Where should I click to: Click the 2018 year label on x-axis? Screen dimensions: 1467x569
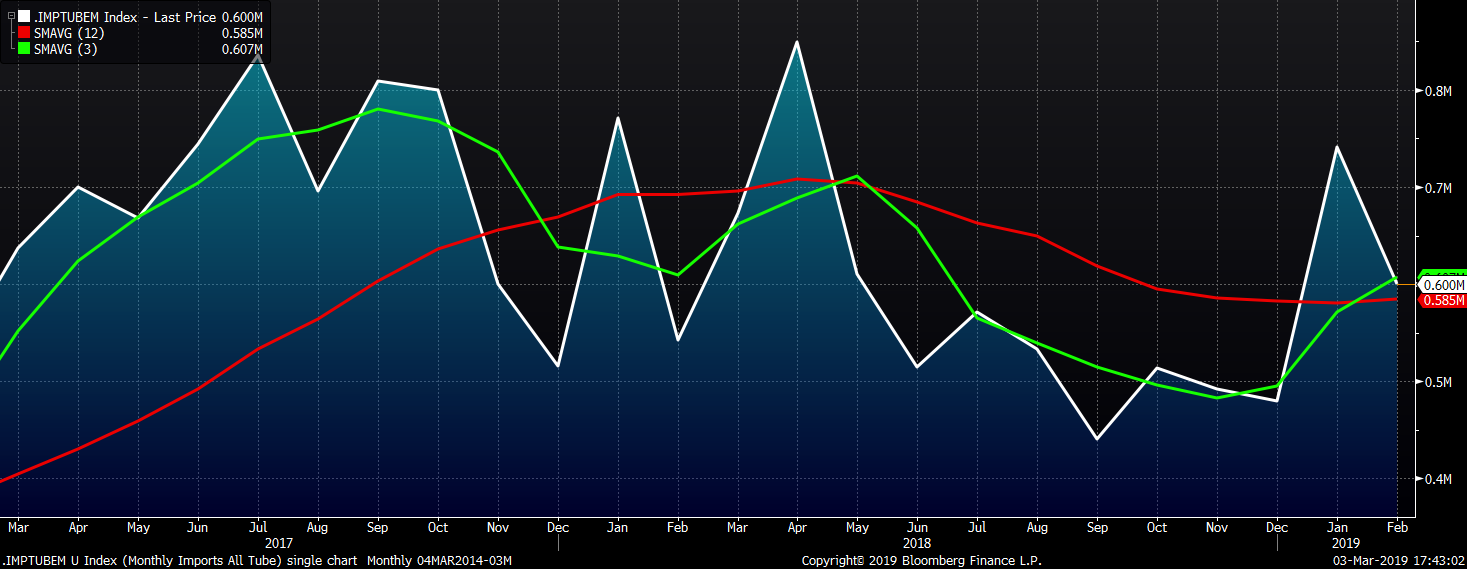(x=916, y=543)
